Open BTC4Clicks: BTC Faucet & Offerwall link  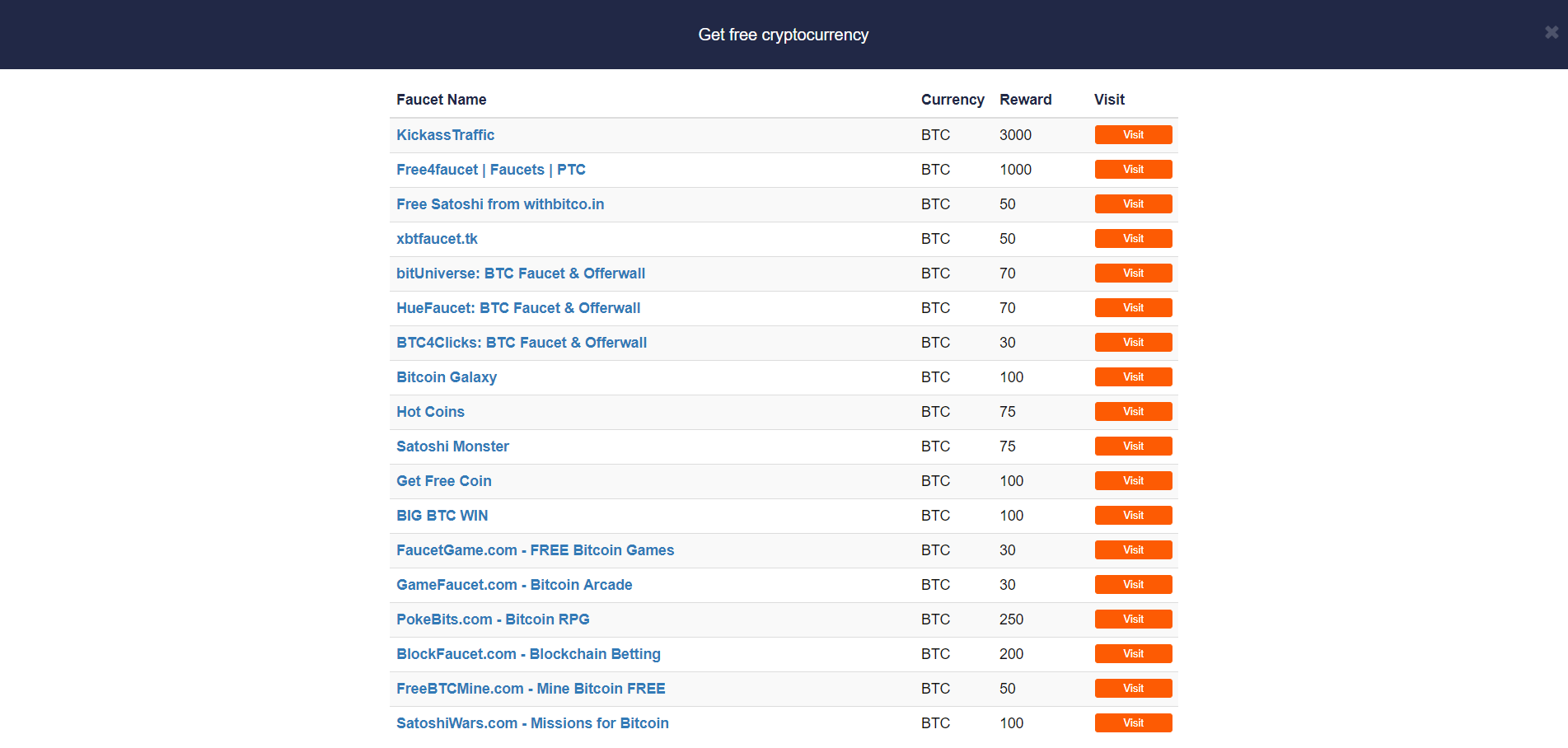click(x=522, y=343)
